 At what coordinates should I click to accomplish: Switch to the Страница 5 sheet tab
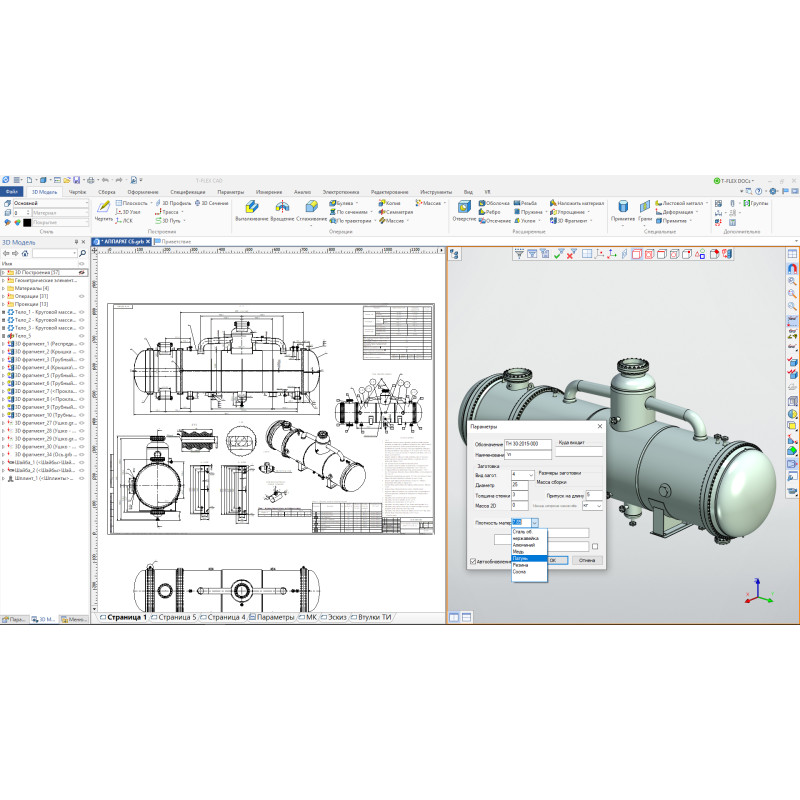pyautogui.click(x=177, y=618)
